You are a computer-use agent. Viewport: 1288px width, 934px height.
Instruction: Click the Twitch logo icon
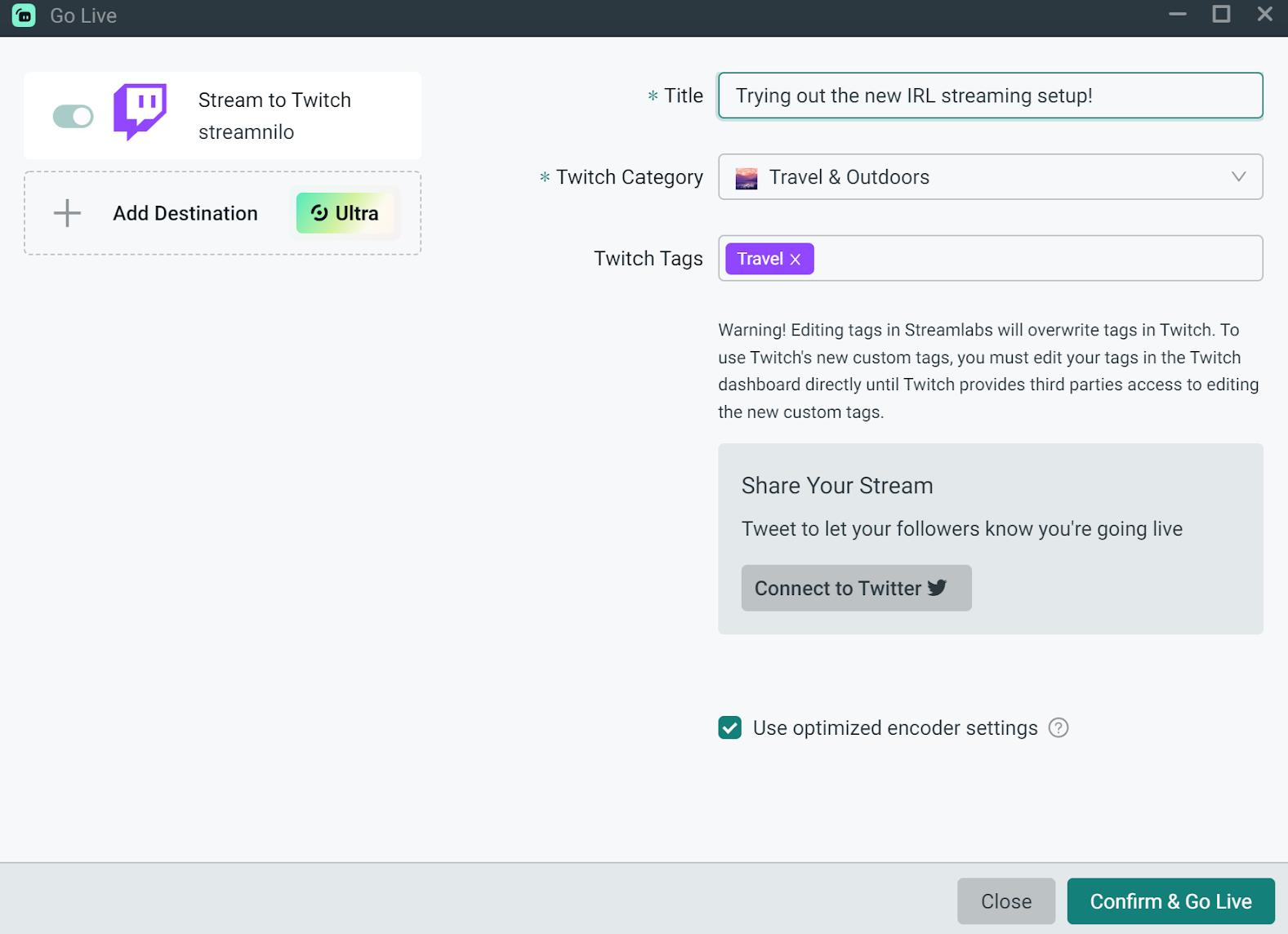(140, 112)
